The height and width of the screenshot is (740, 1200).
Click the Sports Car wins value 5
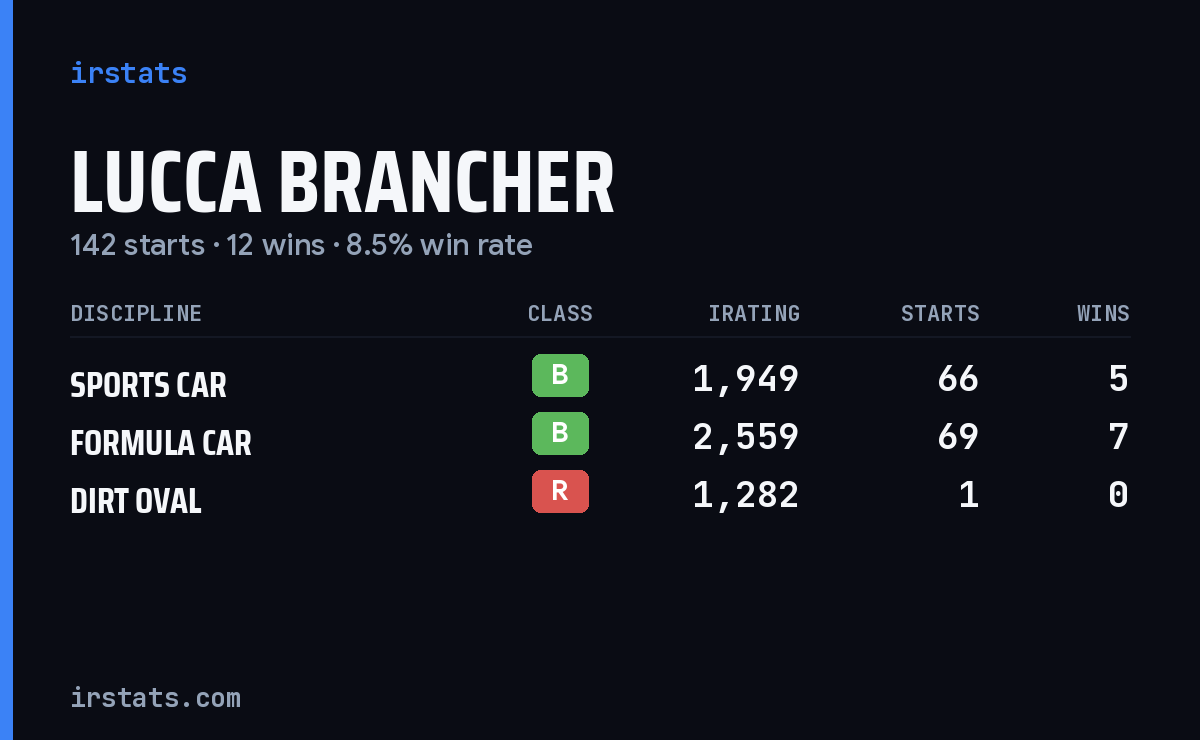coord(1119,379)
